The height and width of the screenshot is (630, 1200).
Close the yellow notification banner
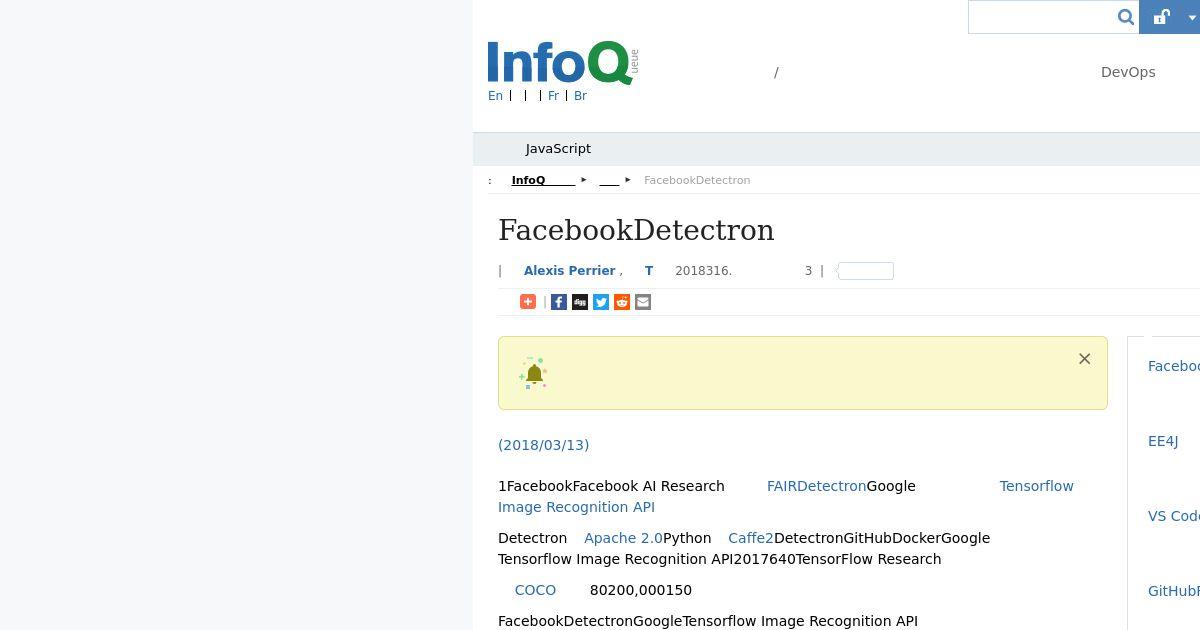click(x=1084, y=359)
